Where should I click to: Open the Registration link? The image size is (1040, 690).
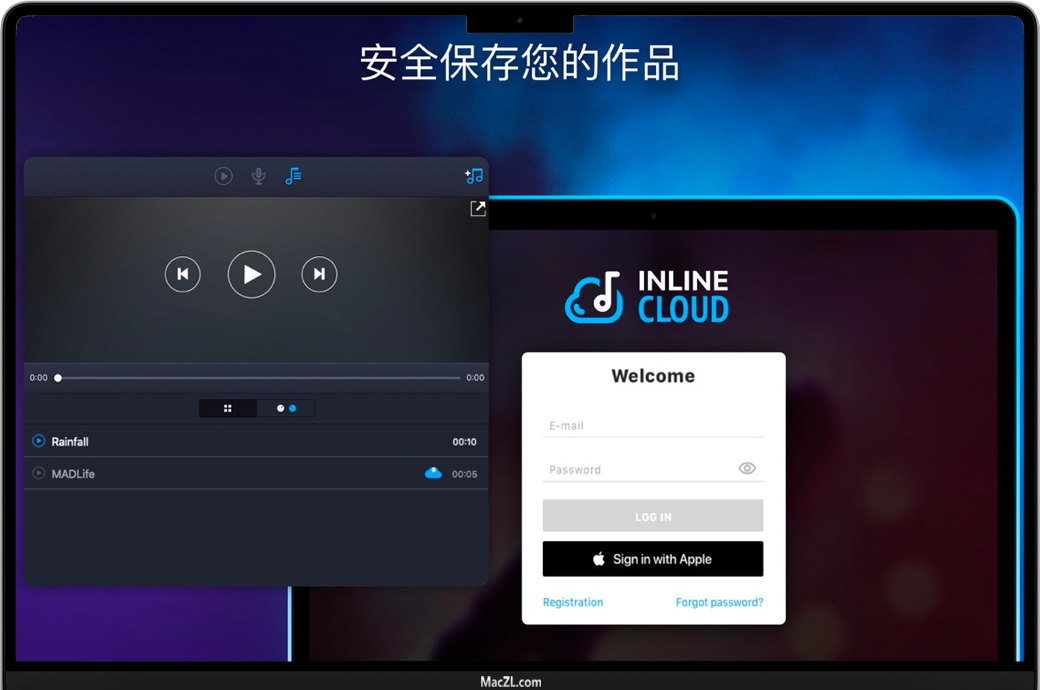[573, 602]
